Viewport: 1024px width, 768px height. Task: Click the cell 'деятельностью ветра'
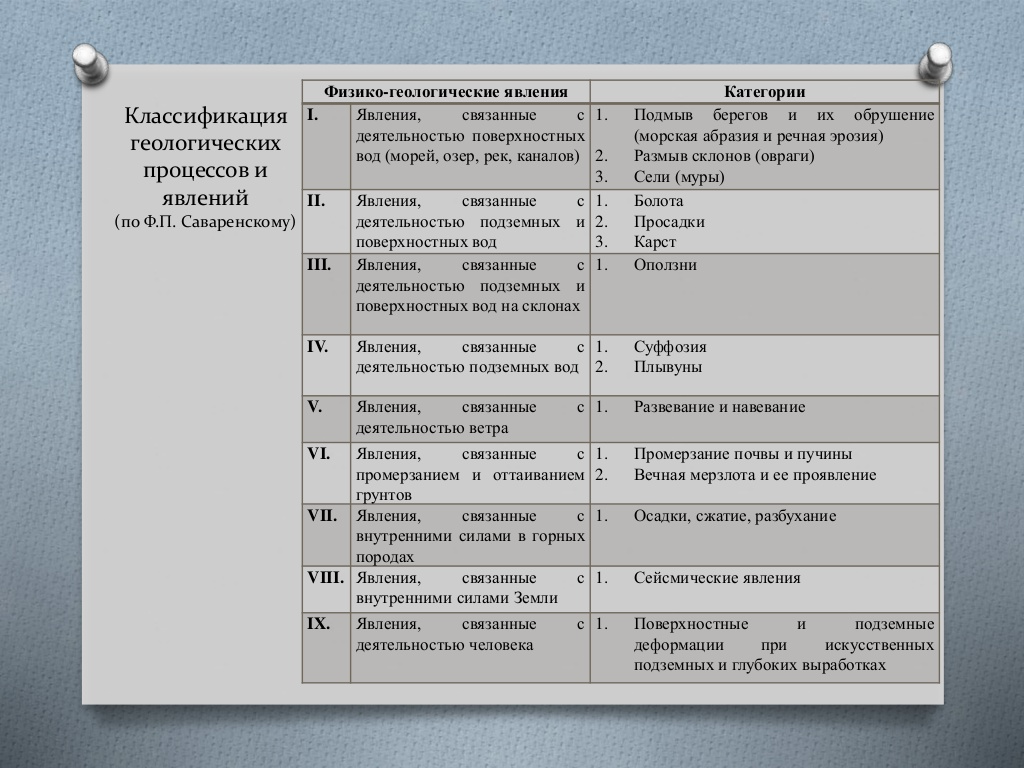(470, 417)
